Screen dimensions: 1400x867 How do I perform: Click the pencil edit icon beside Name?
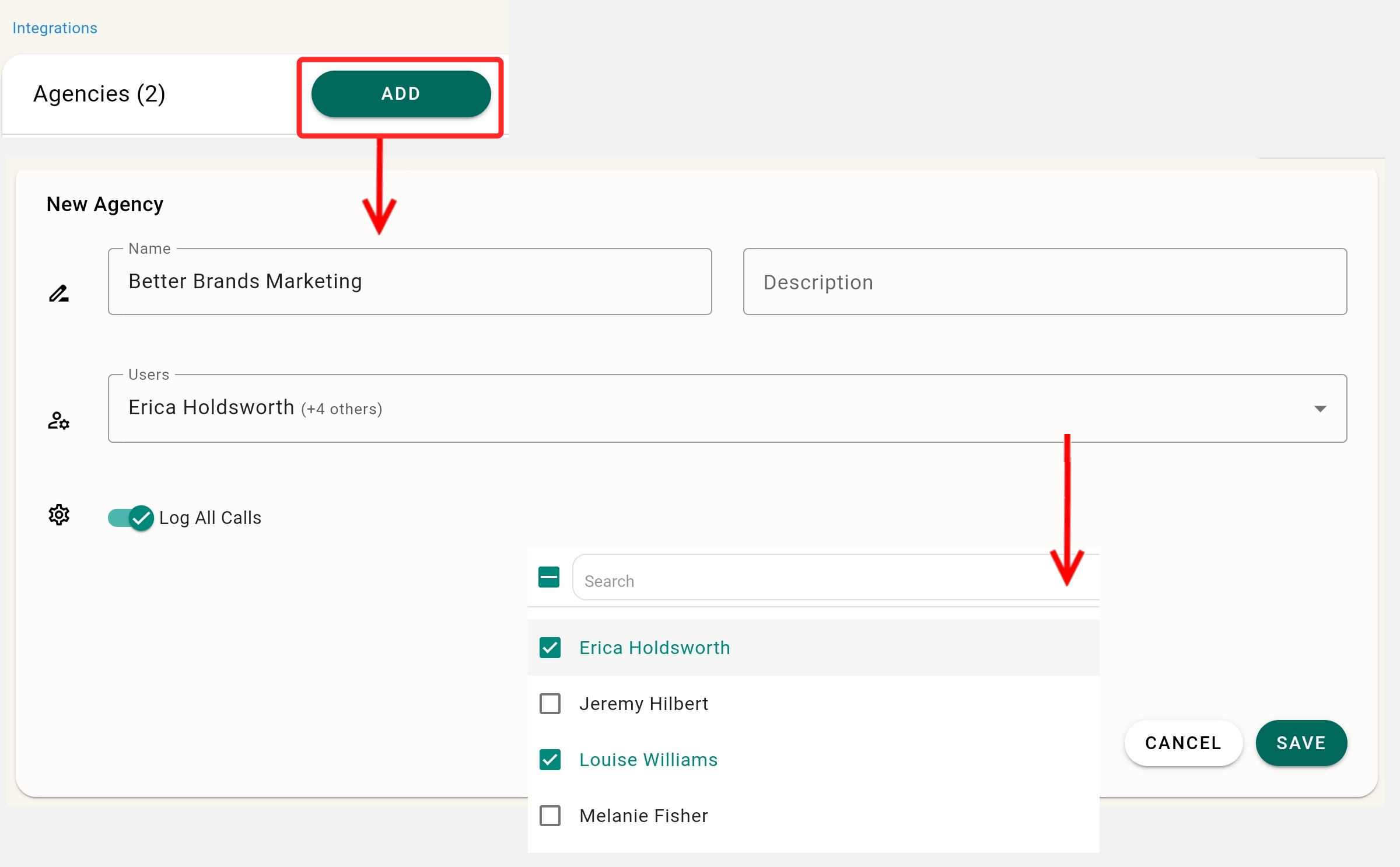tap(59, 293)
